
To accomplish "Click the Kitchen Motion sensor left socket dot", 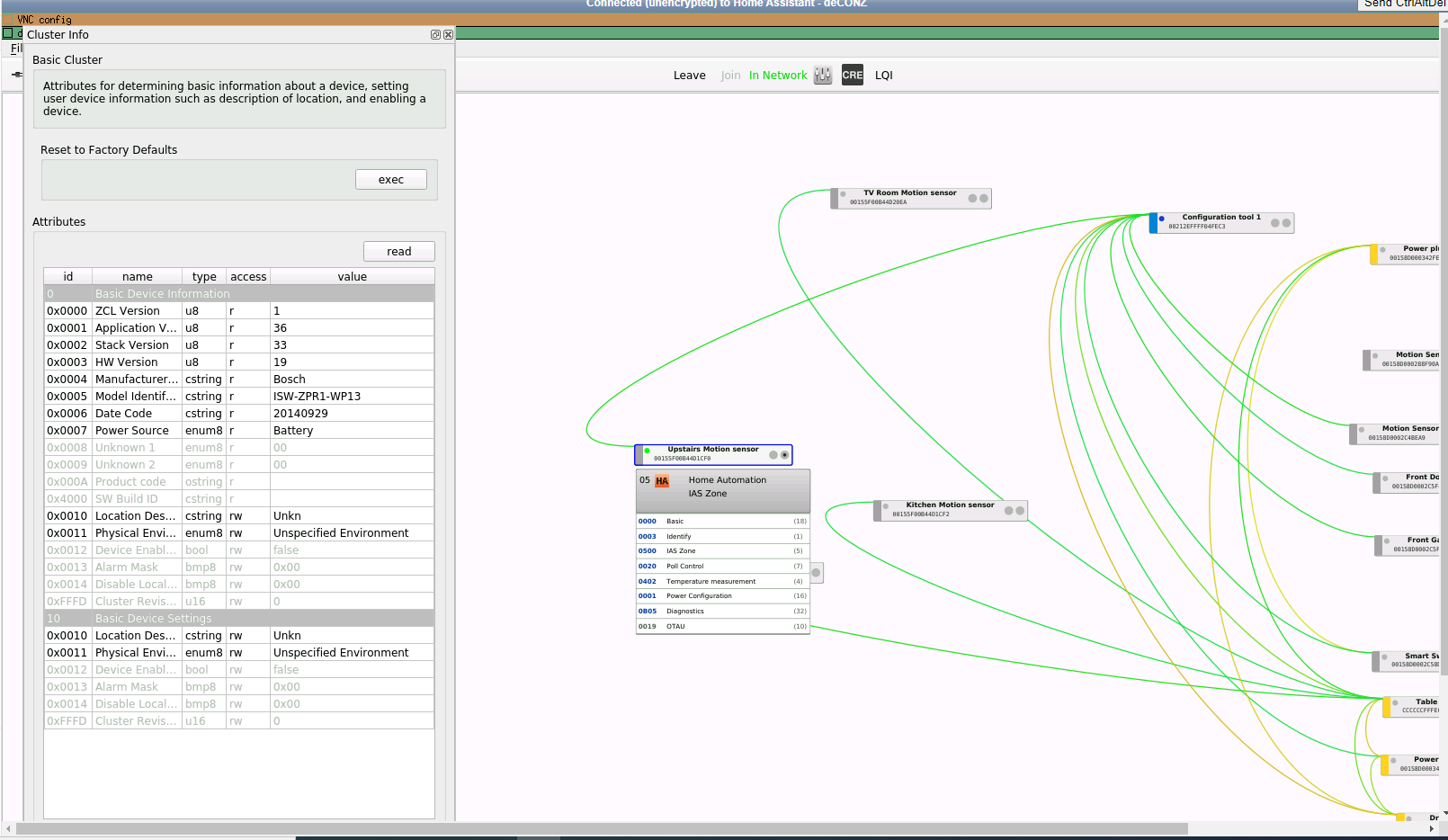I will pyautogui.click(x=1009, y=511).
